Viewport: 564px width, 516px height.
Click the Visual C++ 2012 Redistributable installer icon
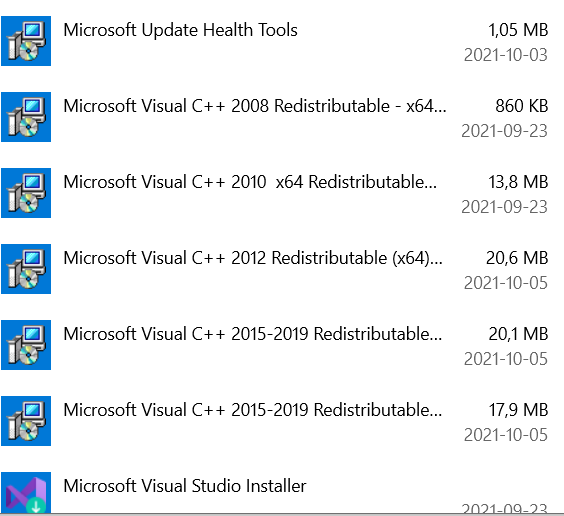click(x=26, y=269)
